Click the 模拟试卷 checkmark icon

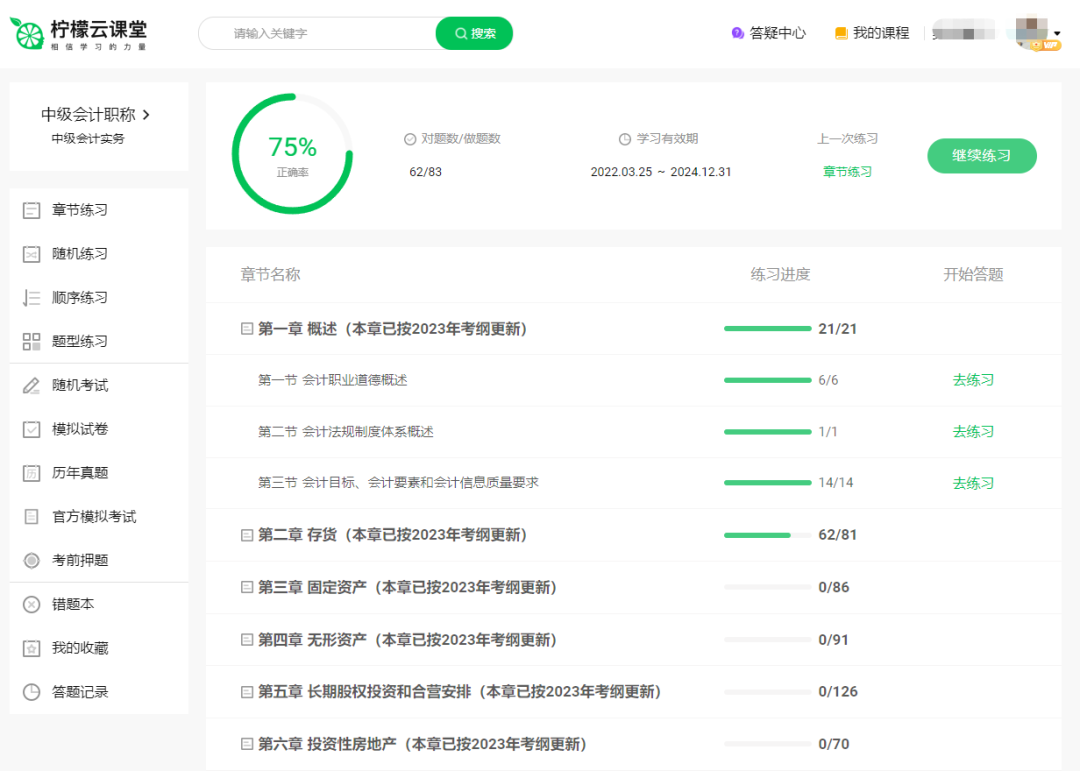pos(32,429)
